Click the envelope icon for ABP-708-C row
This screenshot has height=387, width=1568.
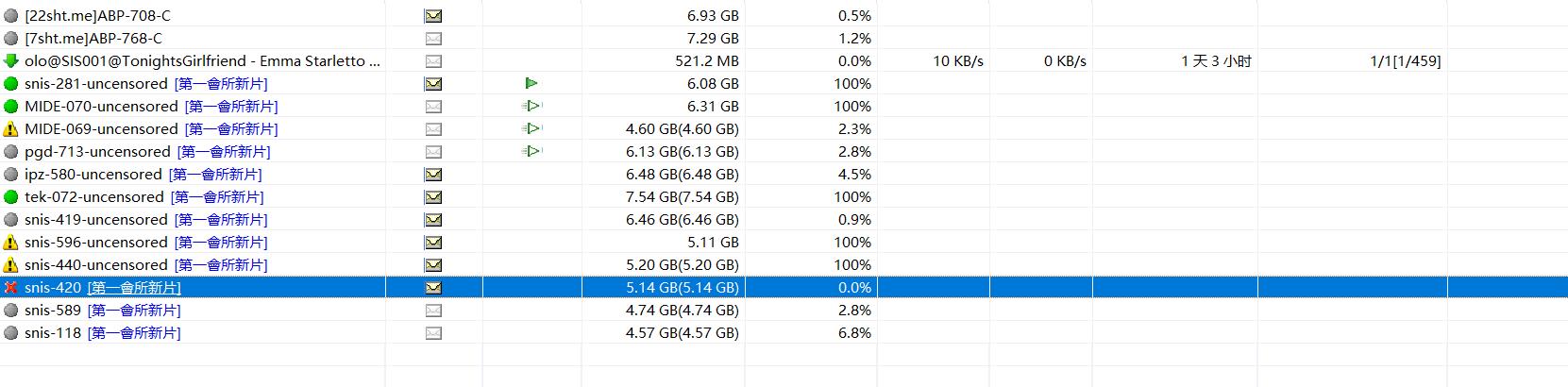pyautogui.click(x=433, y=16)
